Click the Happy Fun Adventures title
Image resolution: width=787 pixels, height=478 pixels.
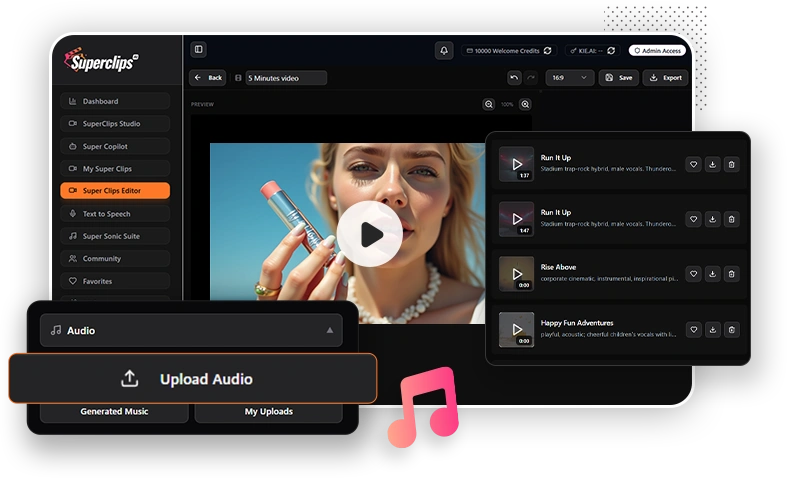coord(577,323)
